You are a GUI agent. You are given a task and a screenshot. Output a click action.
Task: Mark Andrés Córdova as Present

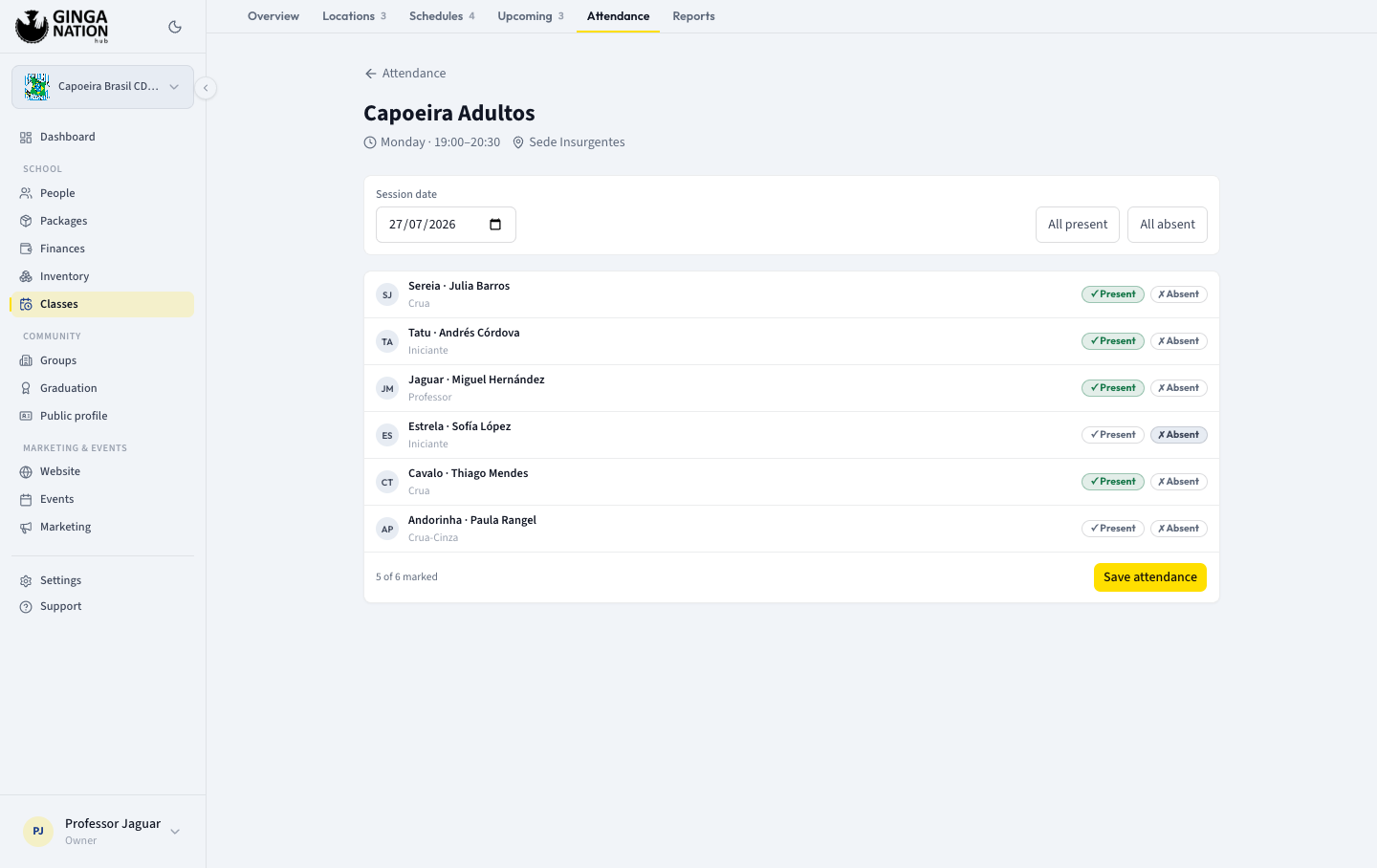pos(1113,341)
